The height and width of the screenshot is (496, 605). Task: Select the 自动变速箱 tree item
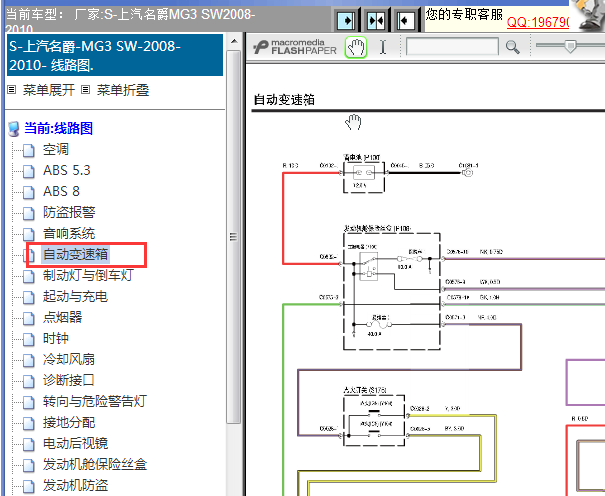click(76, 254)
